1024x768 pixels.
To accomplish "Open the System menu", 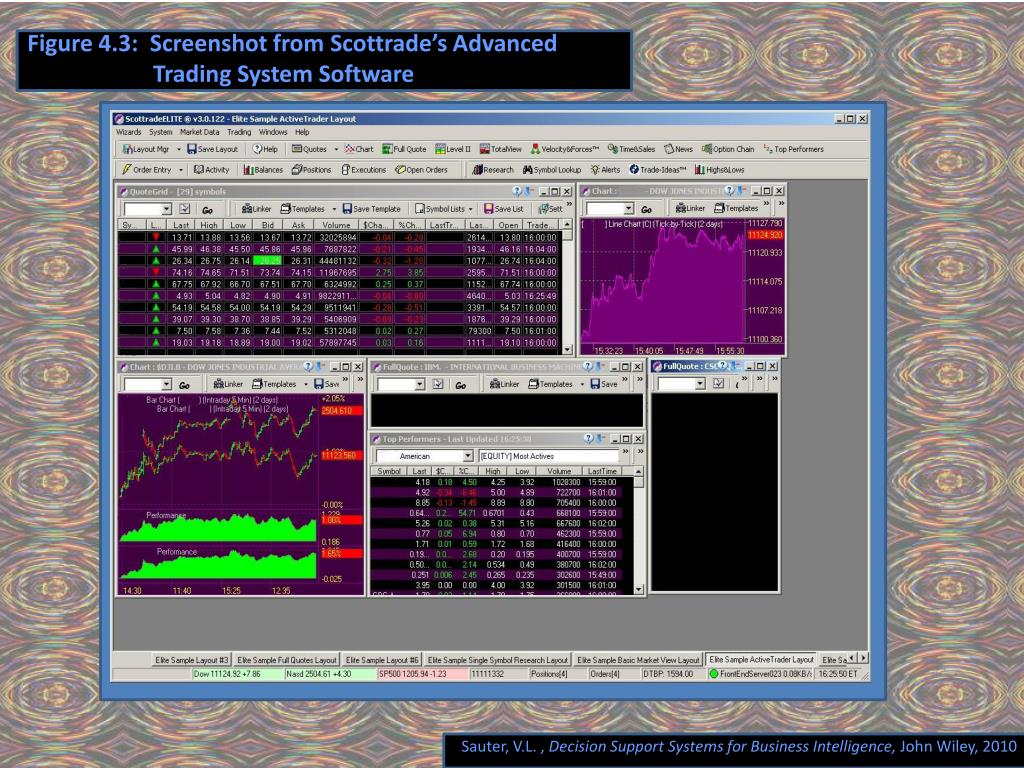I will click(x=160, y=132).
